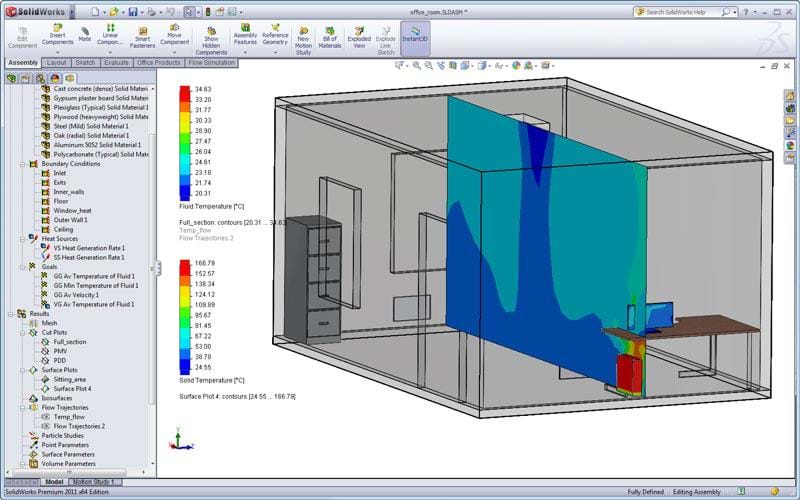Toggle the Instant3D button

click(x=414, y=30)
